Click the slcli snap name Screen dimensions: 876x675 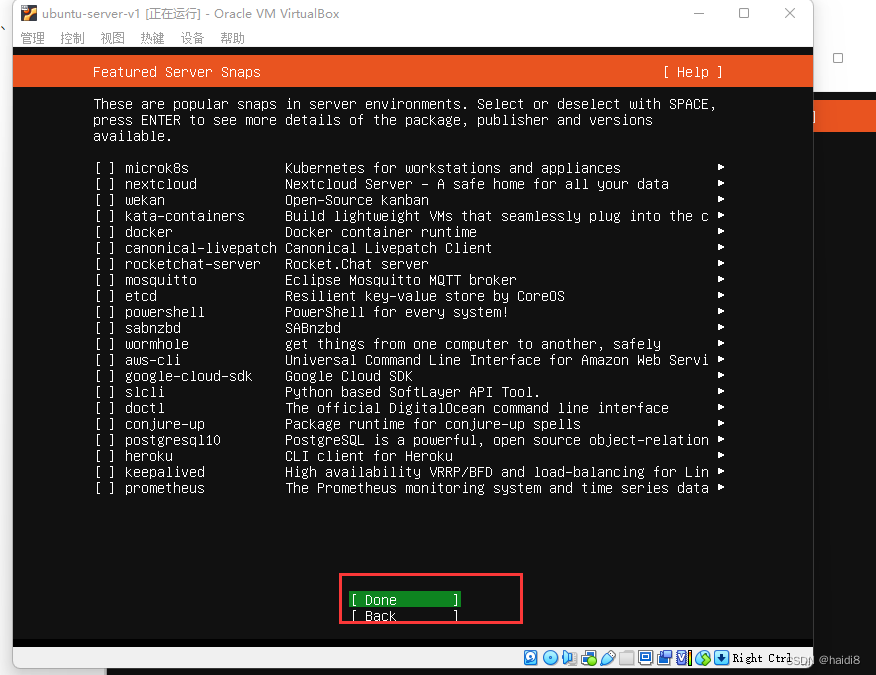(145, 392)
